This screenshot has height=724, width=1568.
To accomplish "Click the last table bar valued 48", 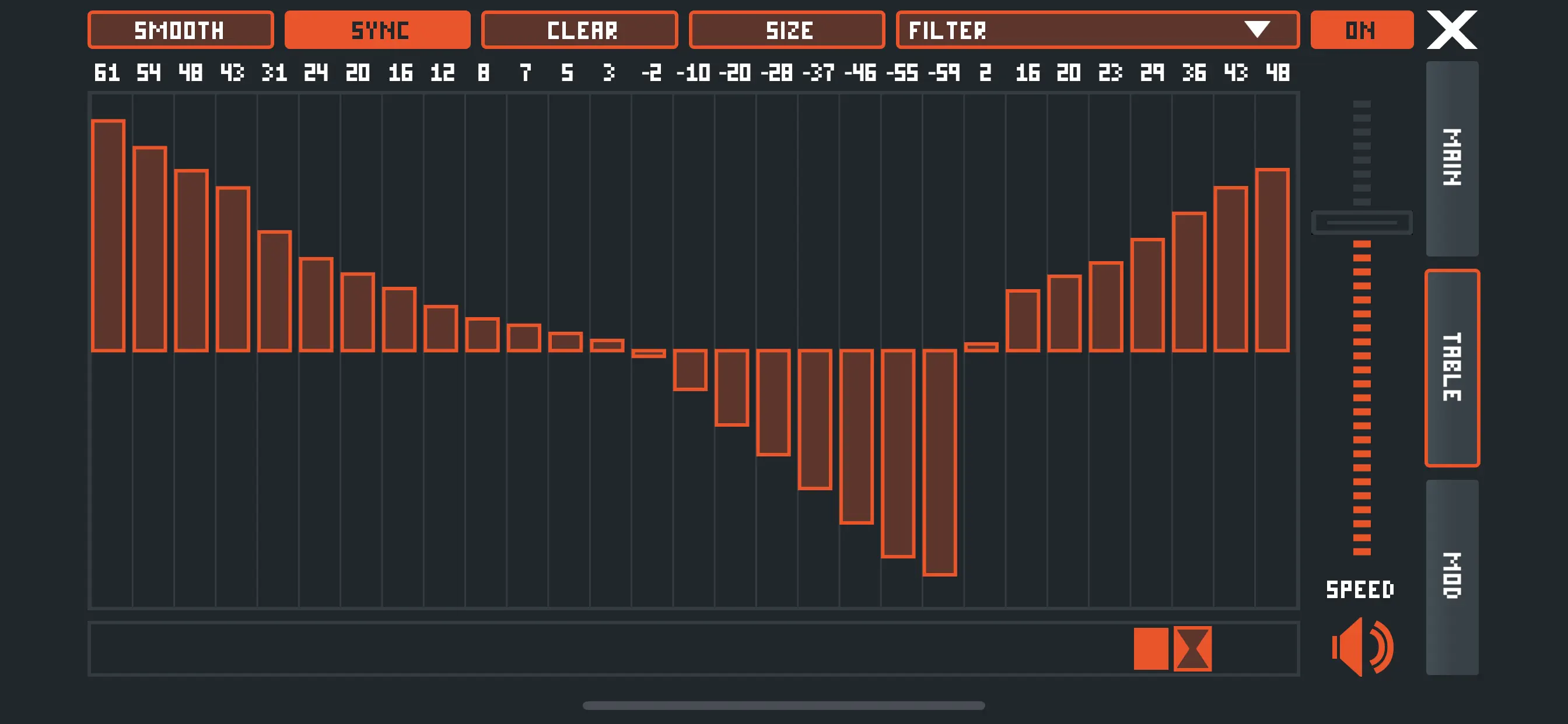I will [1272, 261].
